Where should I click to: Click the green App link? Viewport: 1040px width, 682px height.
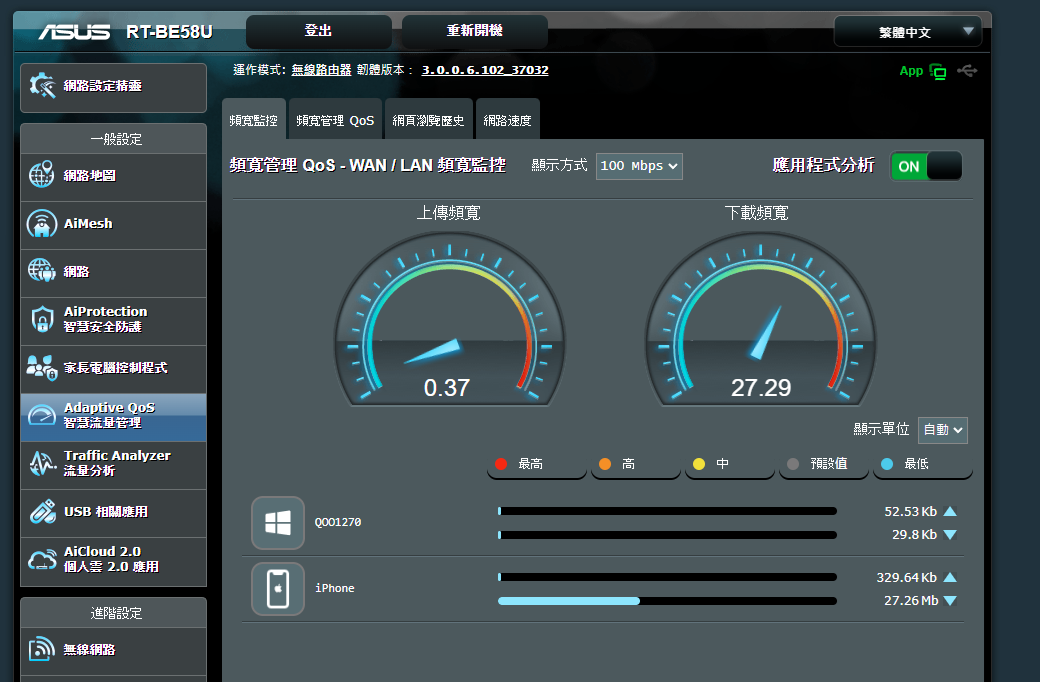tap(911, 70)
